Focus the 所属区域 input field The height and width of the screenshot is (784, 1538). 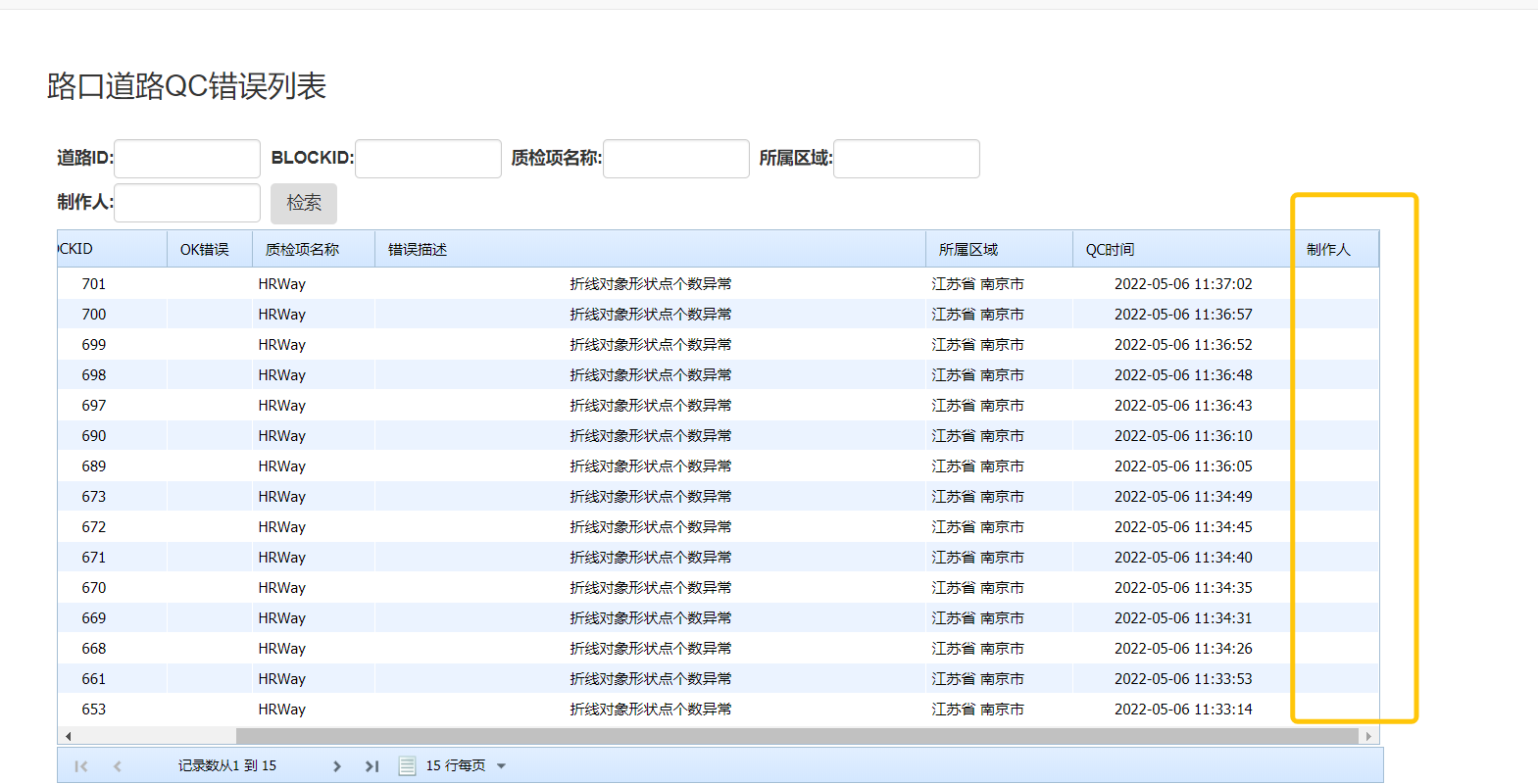pyautogui.click(x=907, y=159)
